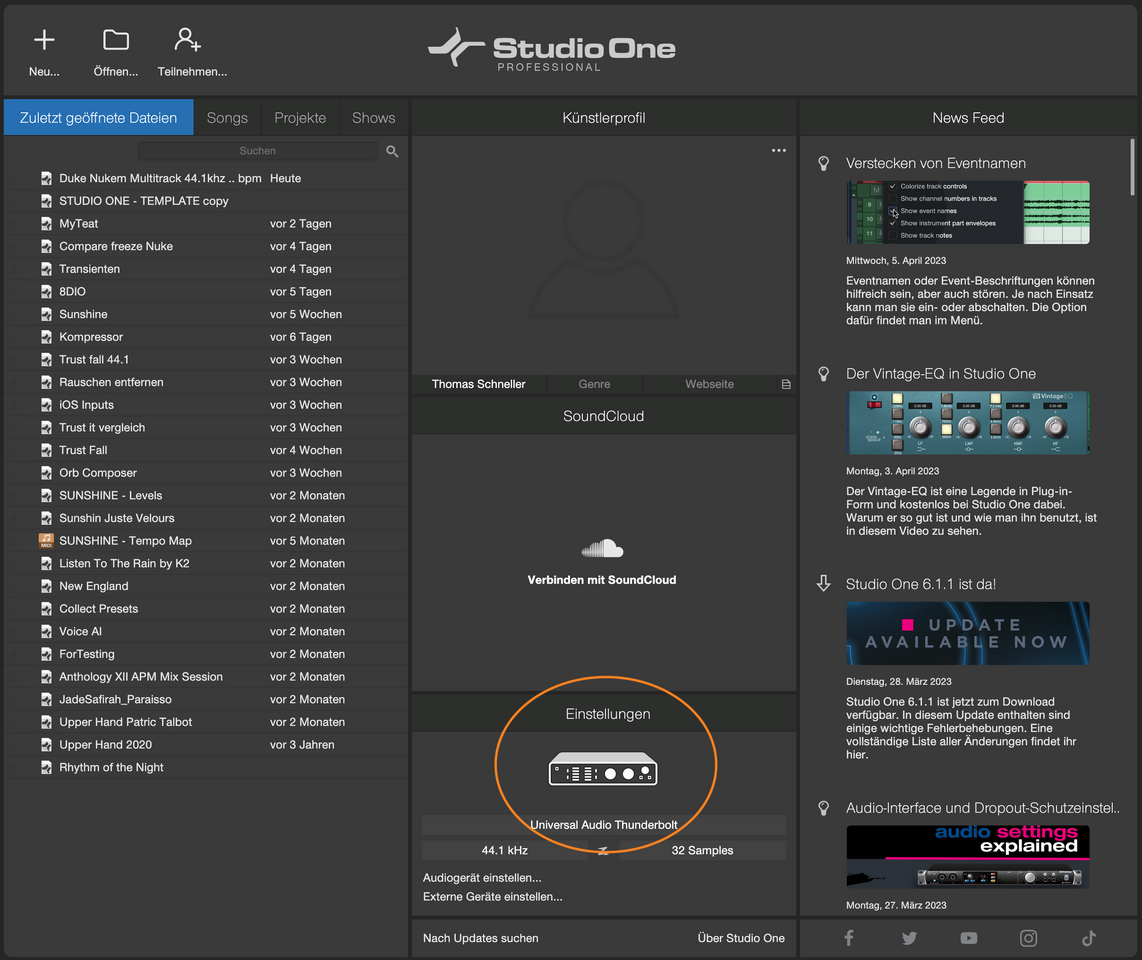Screen dimensions: 1142x960
Task: Open the audio settings explained thumbnail
Action: [x=968, y=857]
